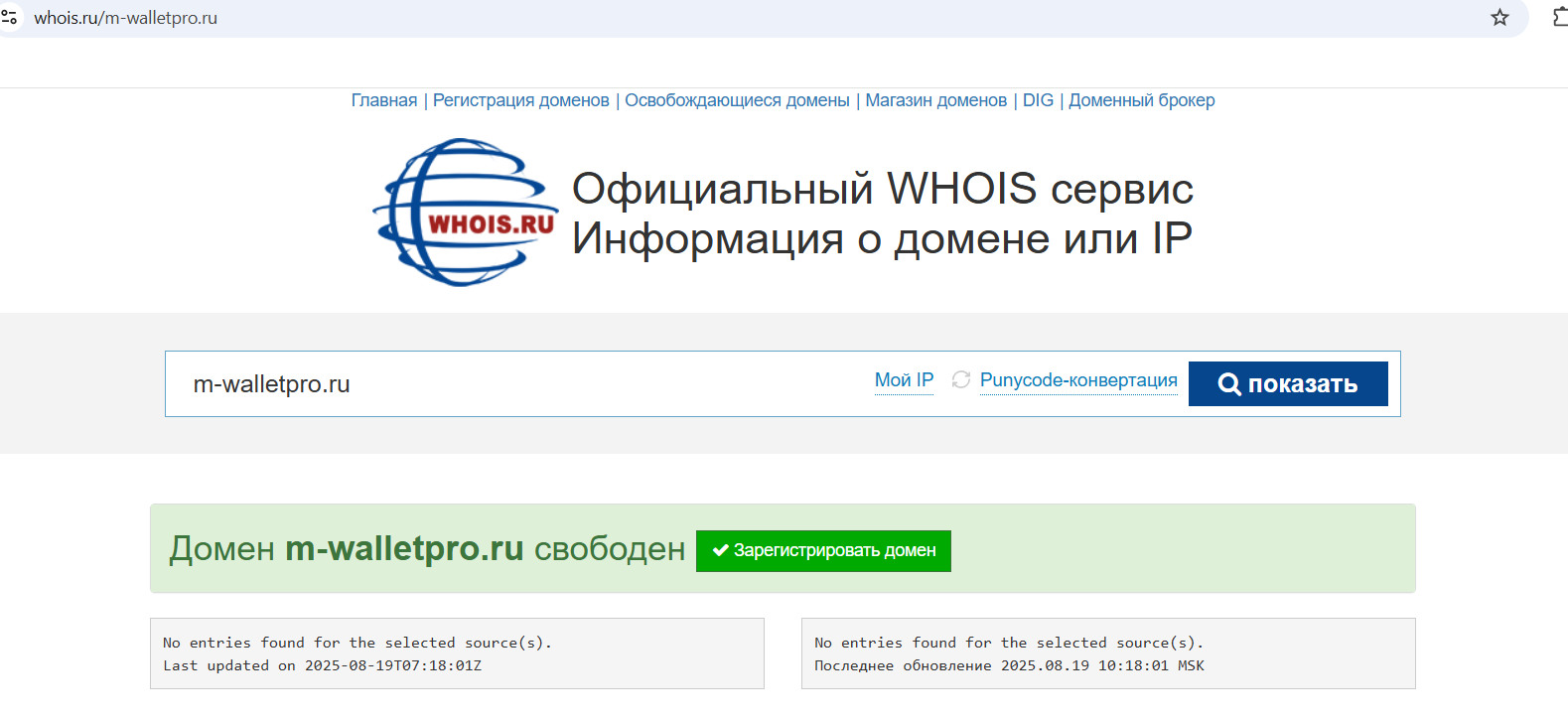
Task: Click the magnifier icon in показать button
Action: [1229, 384]
